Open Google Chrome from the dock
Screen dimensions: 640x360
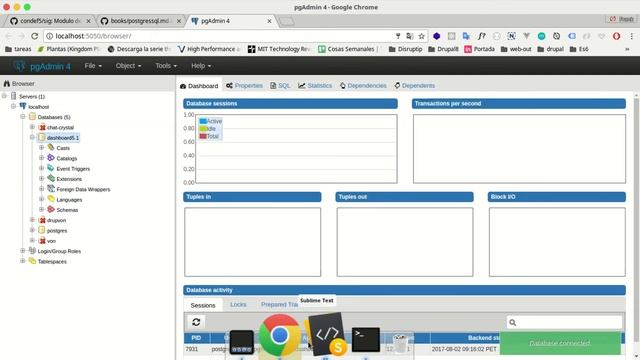tap(280, 335)
